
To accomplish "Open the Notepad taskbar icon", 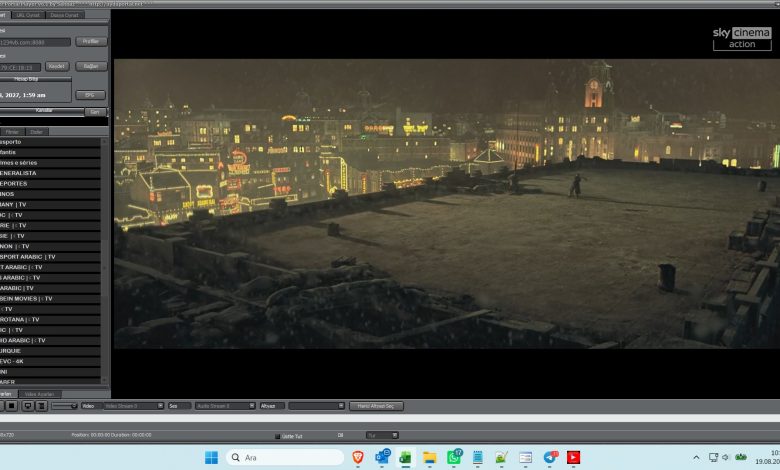I will click(478, 458).
